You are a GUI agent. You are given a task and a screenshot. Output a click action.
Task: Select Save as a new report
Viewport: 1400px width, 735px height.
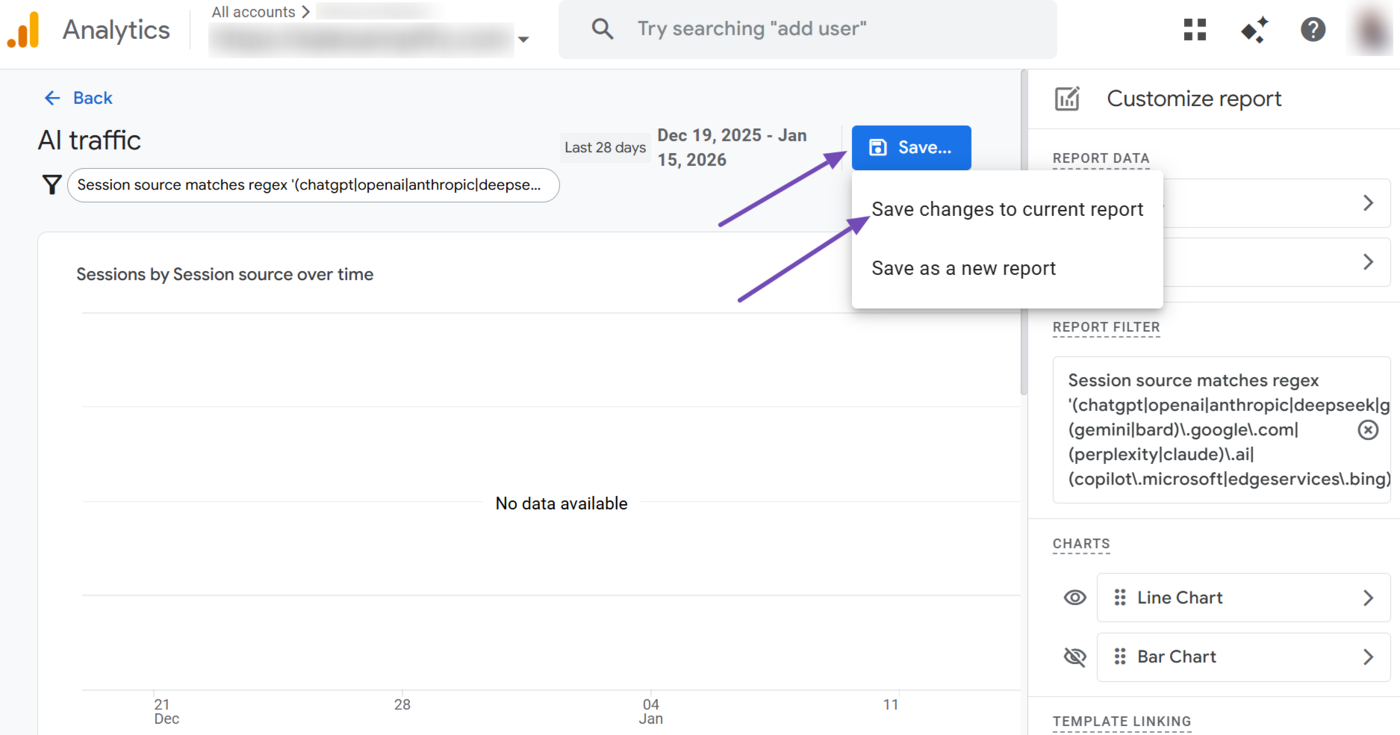click(963, 268)
